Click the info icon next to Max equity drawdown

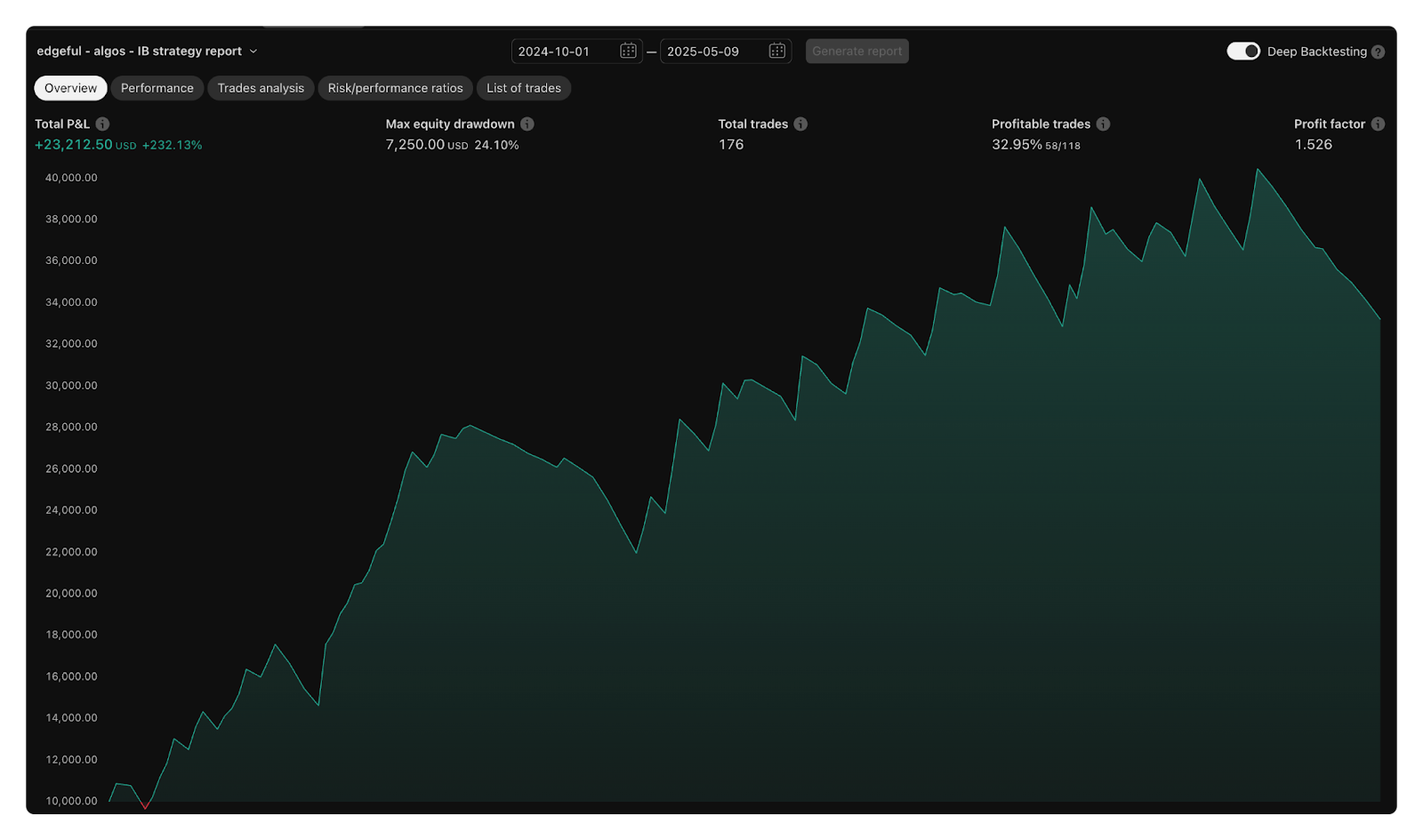[x=527, y=124]
